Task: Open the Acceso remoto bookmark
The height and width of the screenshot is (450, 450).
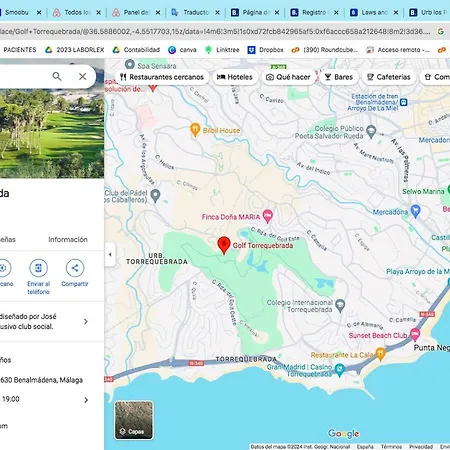Action: pyautogui.click(x=398, y=50)
